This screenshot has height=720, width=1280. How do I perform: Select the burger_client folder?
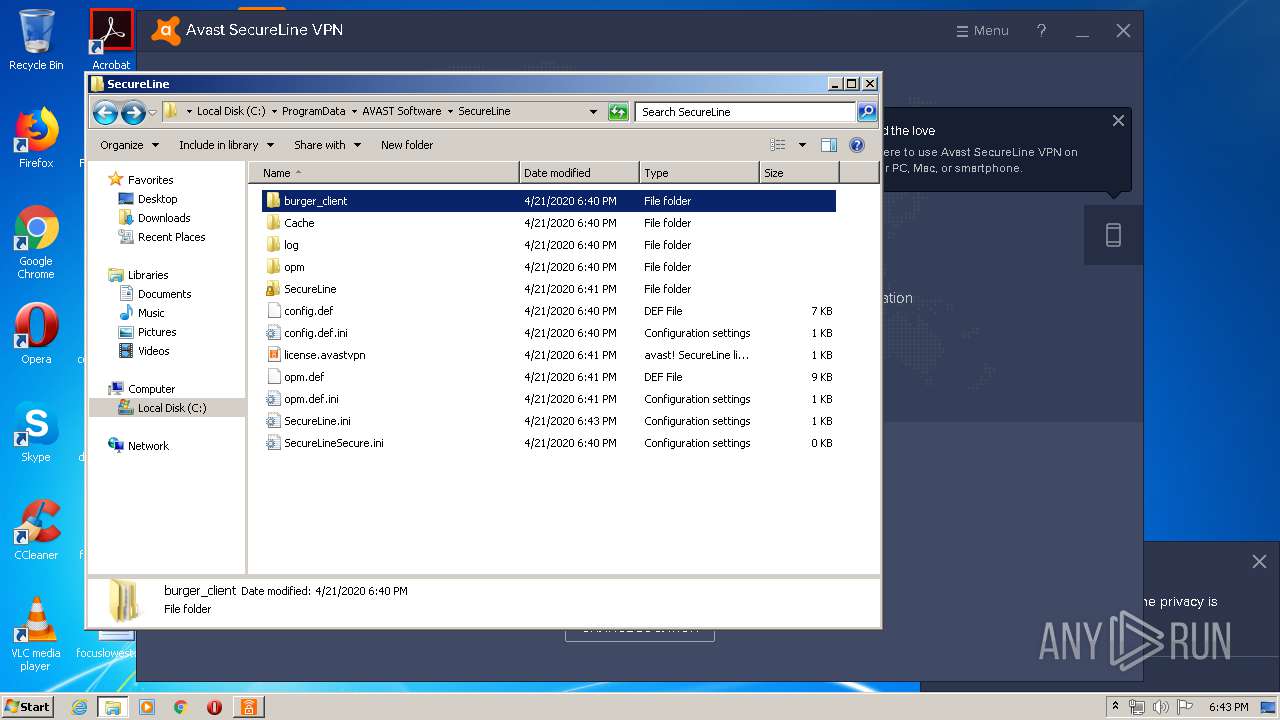pyautogui.click(x=549, y=201)
